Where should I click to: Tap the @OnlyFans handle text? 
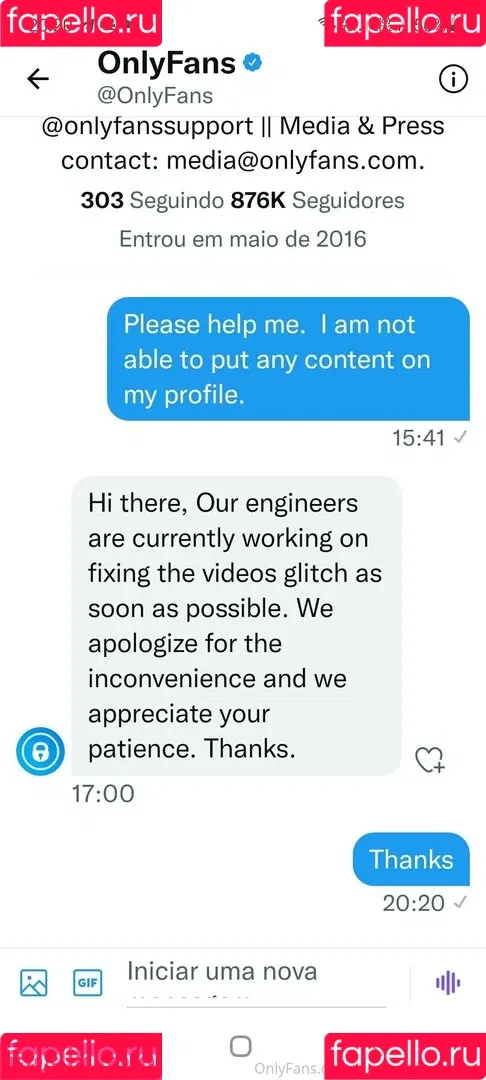155,95
